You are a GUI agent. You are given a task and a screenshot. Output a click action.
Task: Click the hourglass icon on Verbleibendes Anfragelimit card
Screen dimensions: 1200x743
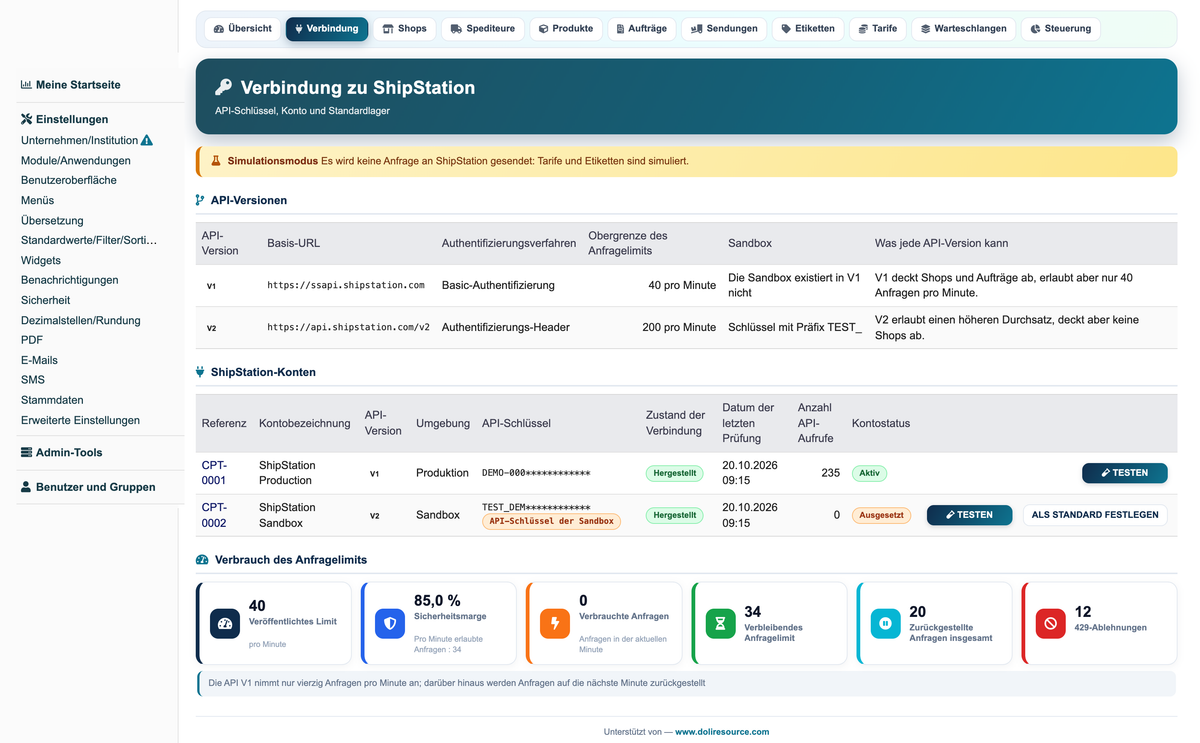pyautogui.click(x=720, y=623)
